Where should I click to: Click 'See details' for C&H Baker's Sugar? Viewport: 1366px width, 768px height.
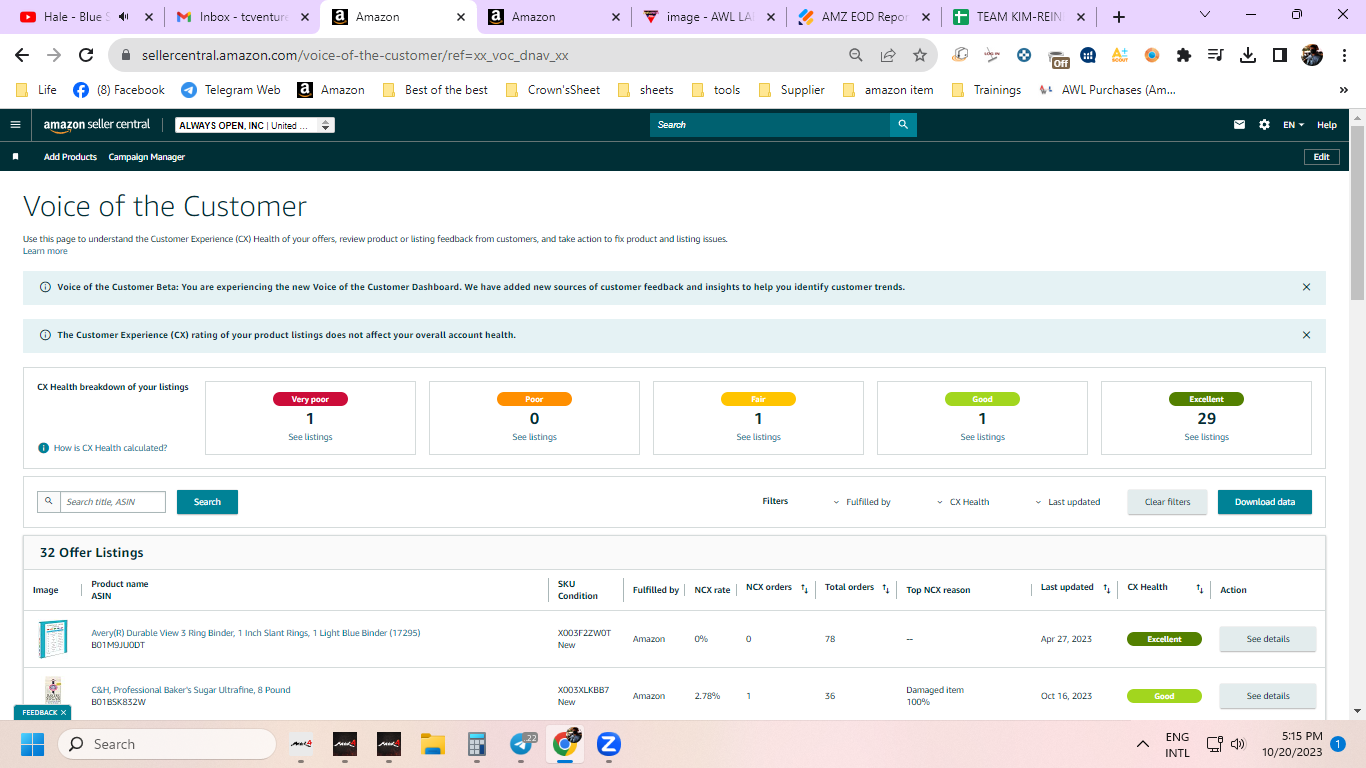point(1268,696)
